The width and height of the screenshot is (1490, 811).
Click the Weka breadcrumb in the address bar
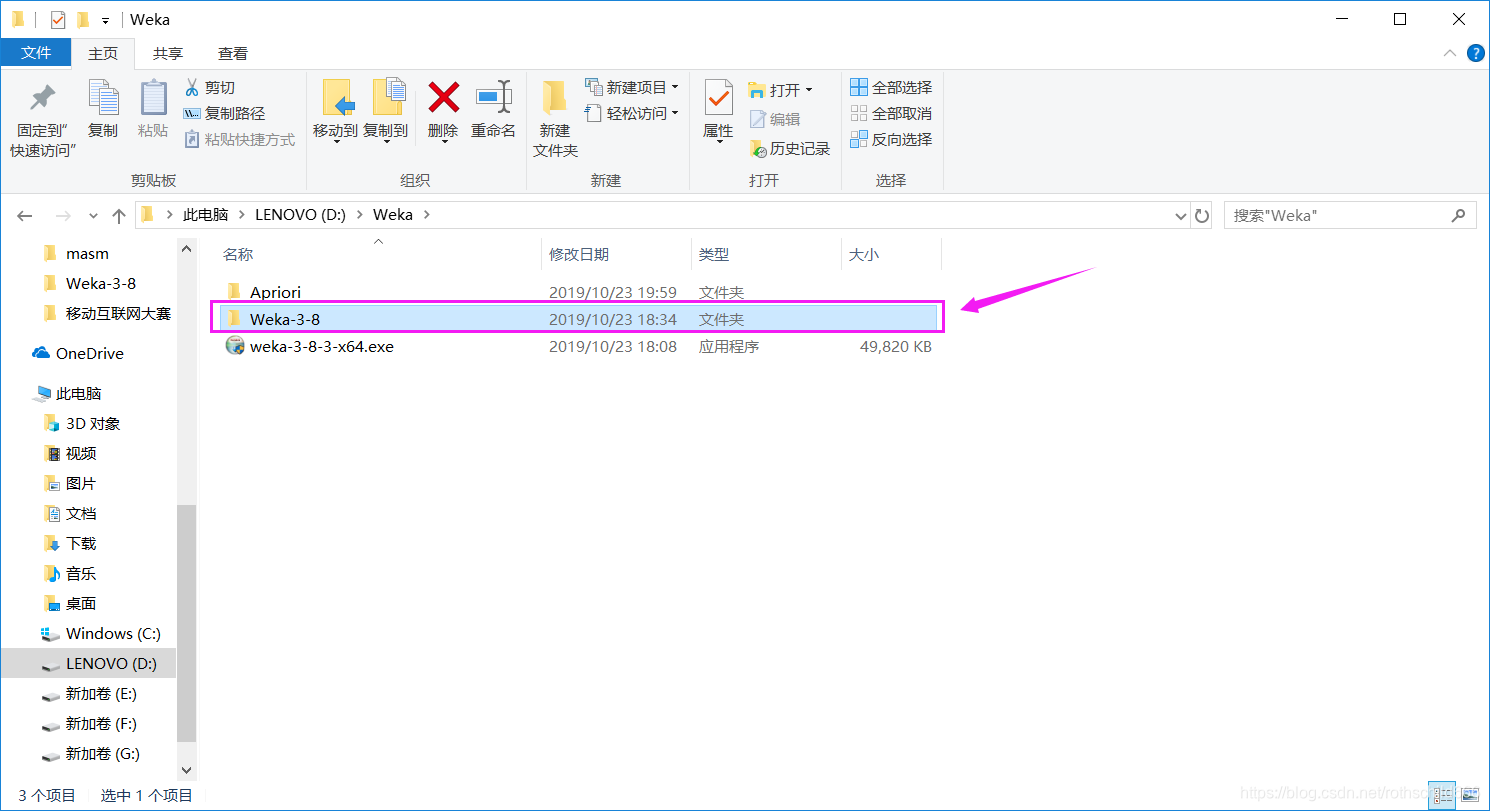393,215
